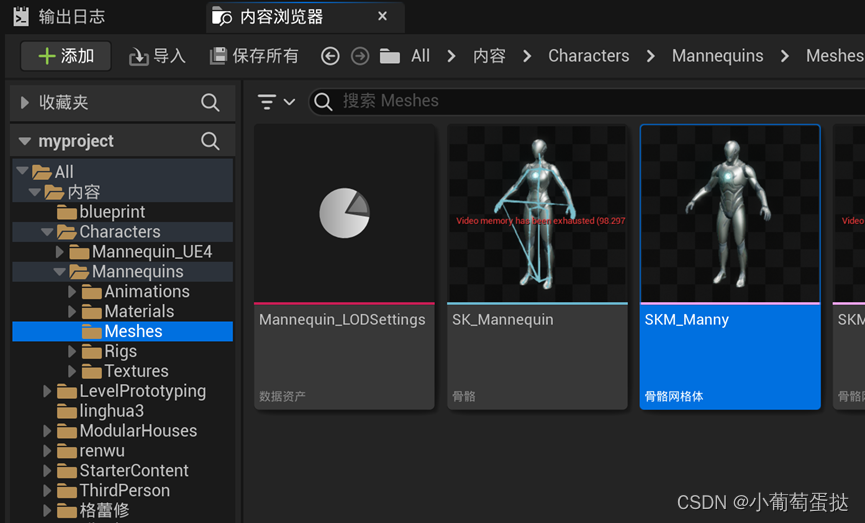The image size is (865, 523).
Task: Open the 输出日志 output log tab
Action: point(58,17)
